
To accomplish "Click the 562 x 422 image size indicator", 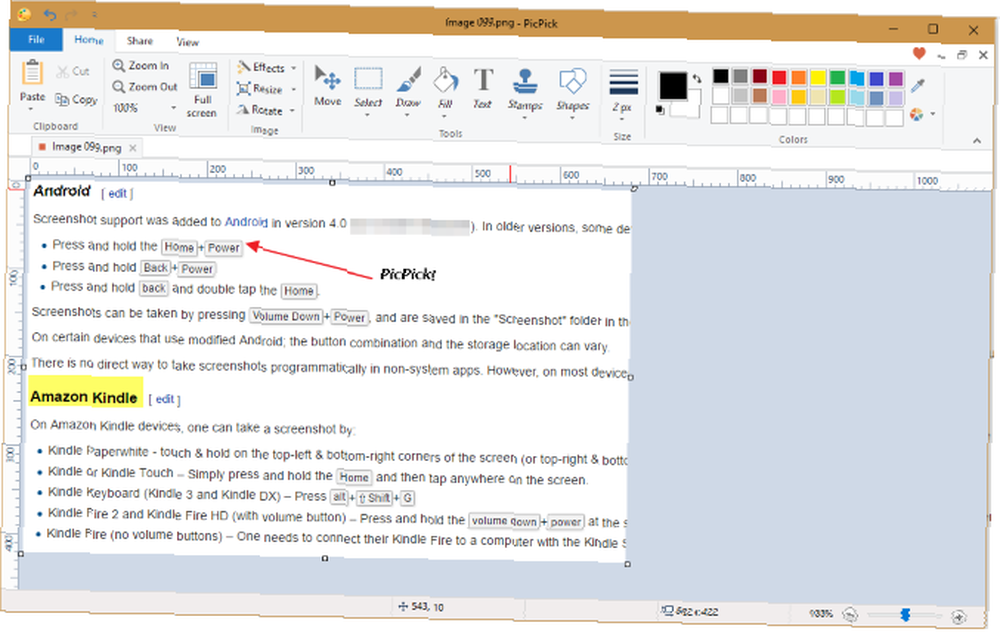I will click(x=690, y=612).
